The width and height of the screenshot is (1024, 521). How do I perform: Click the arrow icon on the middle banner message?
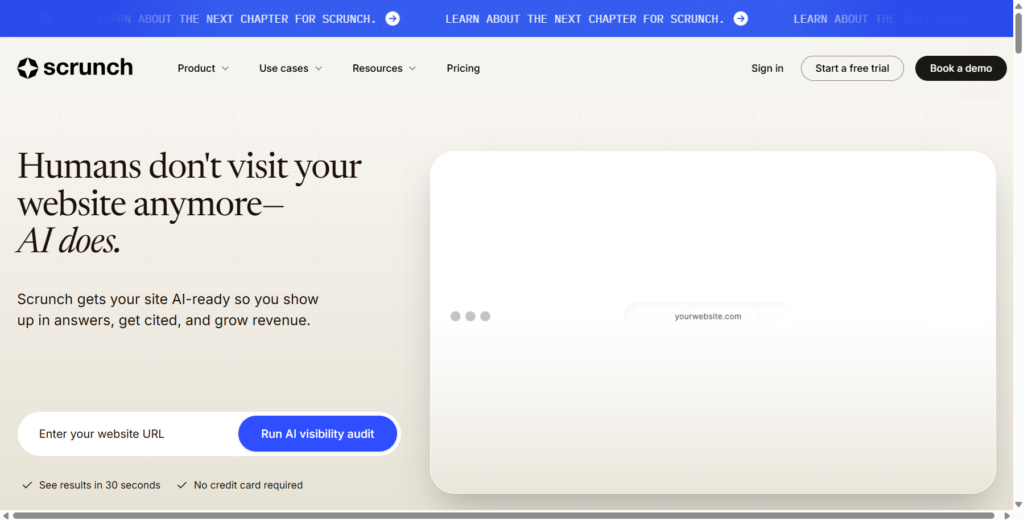(x=741, y=18)
